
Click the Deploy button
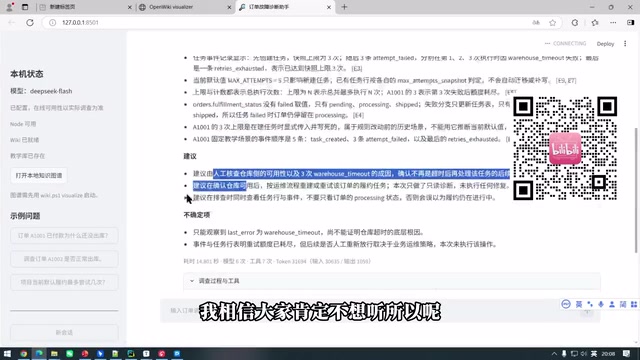605,44
